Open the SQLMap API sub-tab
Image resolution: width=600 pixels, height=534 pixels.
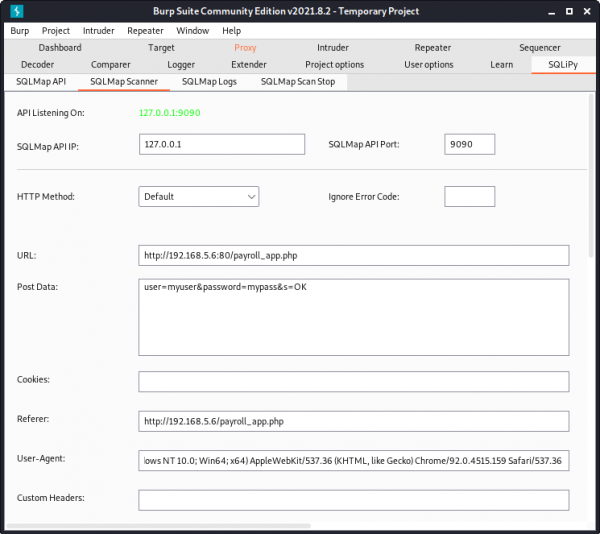pyautogui.click(x=41, y=82)
